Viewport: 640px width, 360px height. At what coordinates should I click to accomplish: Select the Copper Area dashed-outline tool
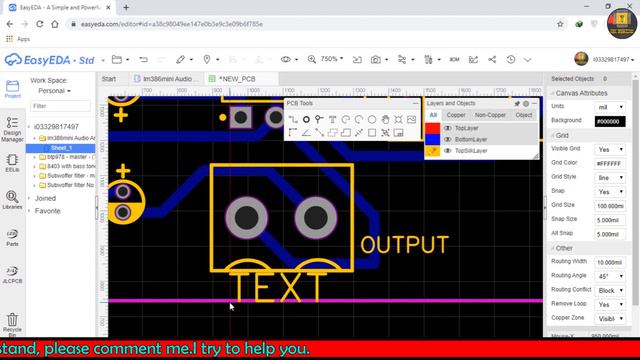[x=332, y=133]
